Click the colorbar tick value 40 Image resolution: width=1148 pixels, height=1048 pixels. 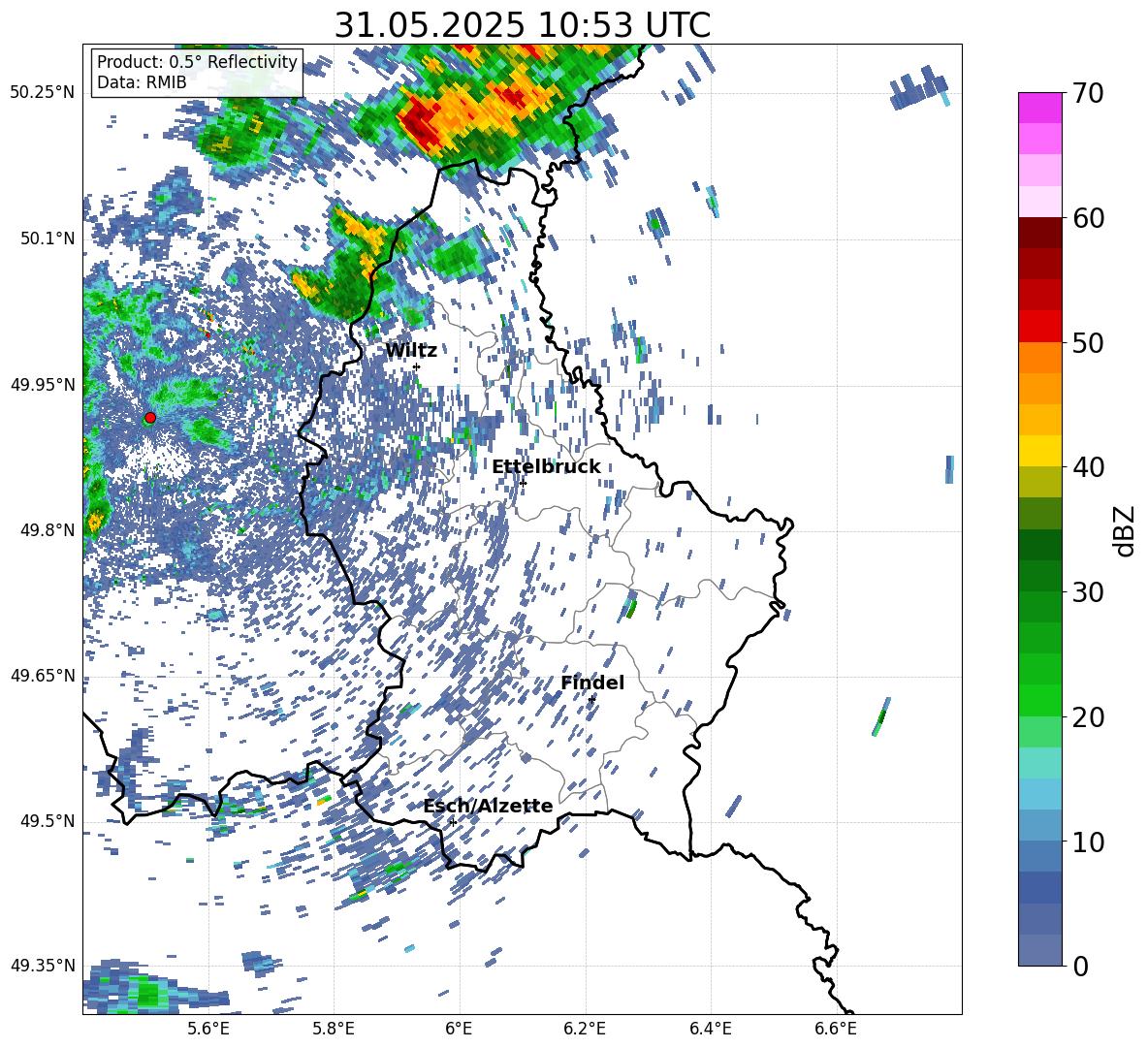click(x=1088, y=467)
